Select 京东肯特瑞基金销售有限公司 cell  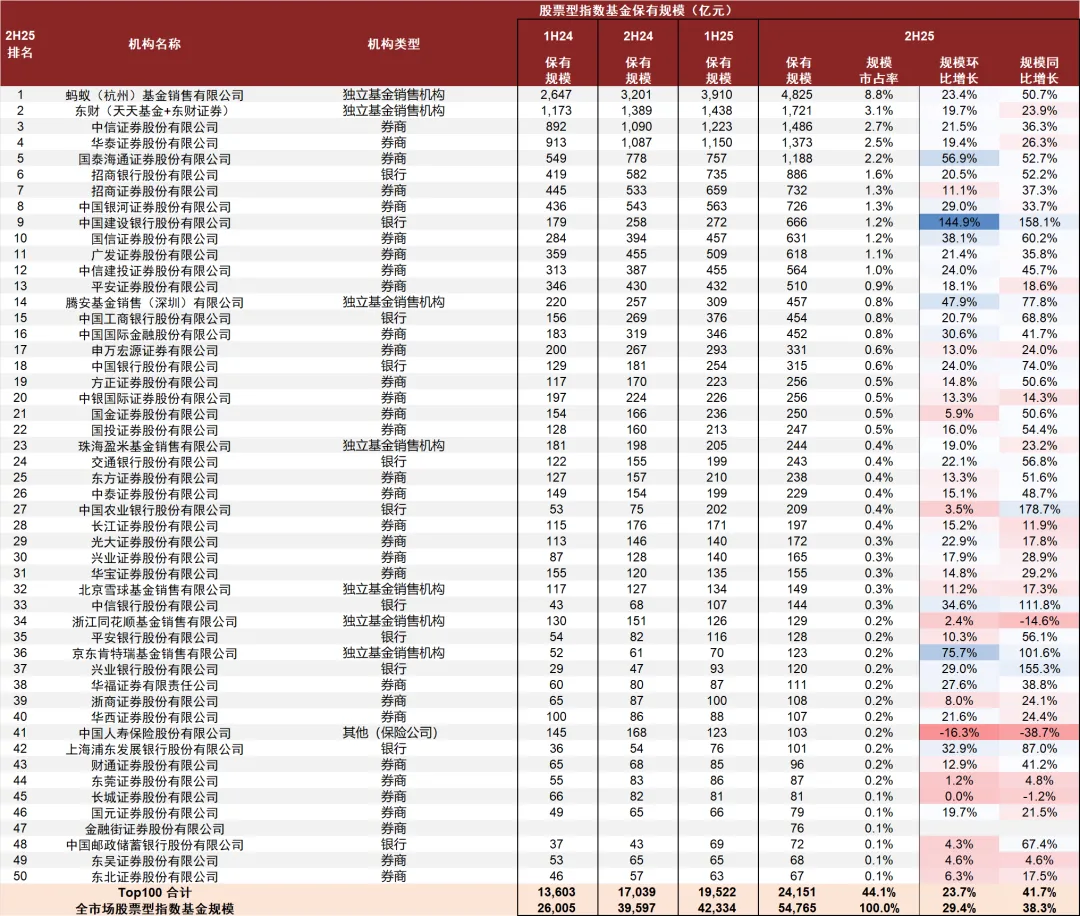[154, 654]
